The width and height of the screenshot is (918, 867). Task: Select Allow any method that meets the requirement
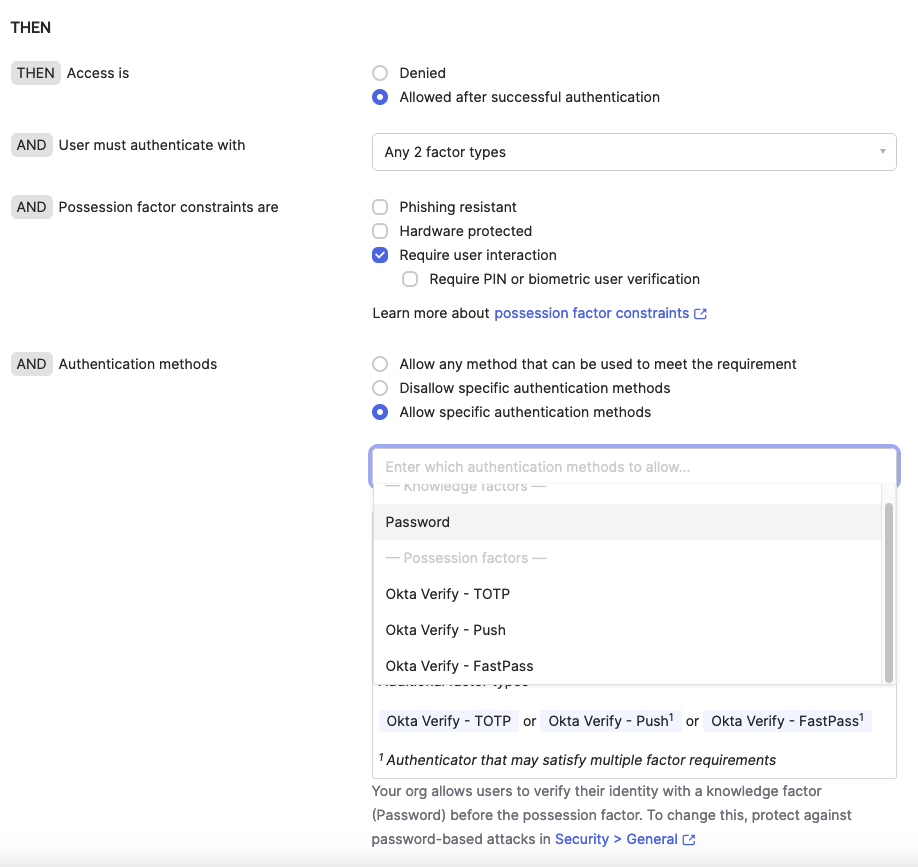380,364
